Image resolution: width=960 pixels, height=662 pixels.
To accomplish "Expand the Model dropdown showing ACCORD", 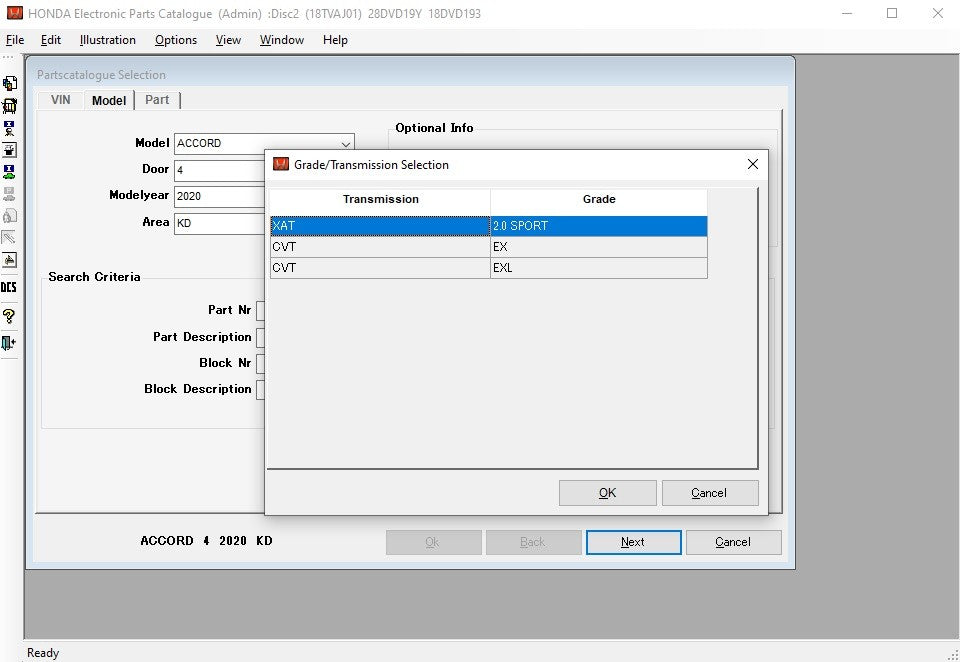I will pyautogui.click(x=345, y=144).
